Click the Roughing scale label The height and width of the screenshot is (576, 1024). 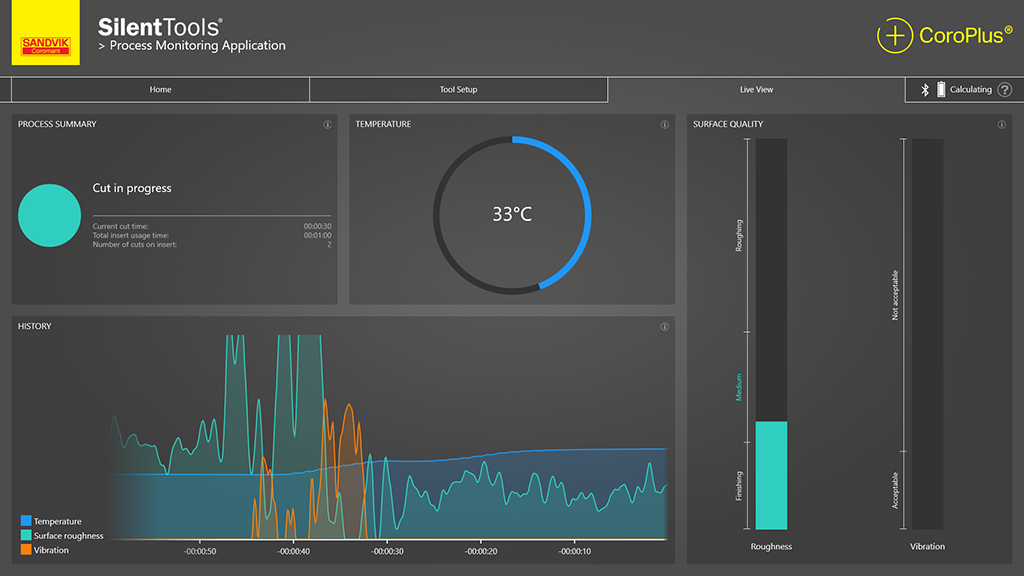pos(739,236)
